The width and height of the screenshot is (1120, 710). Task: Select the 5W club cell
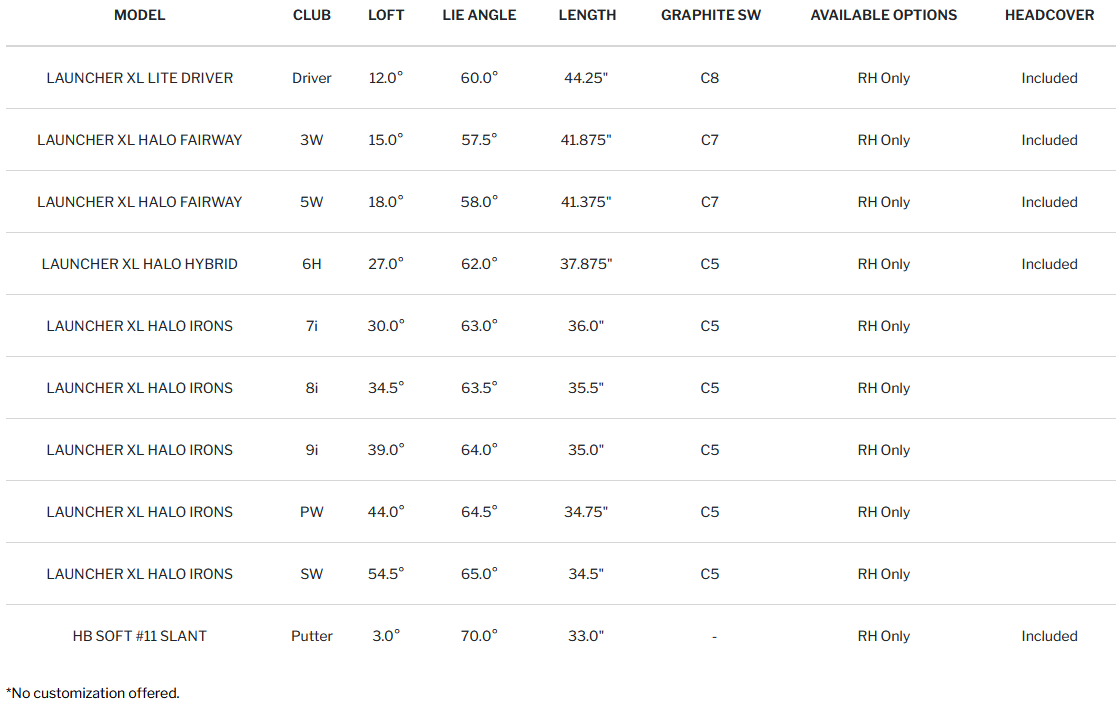point(312,202)
